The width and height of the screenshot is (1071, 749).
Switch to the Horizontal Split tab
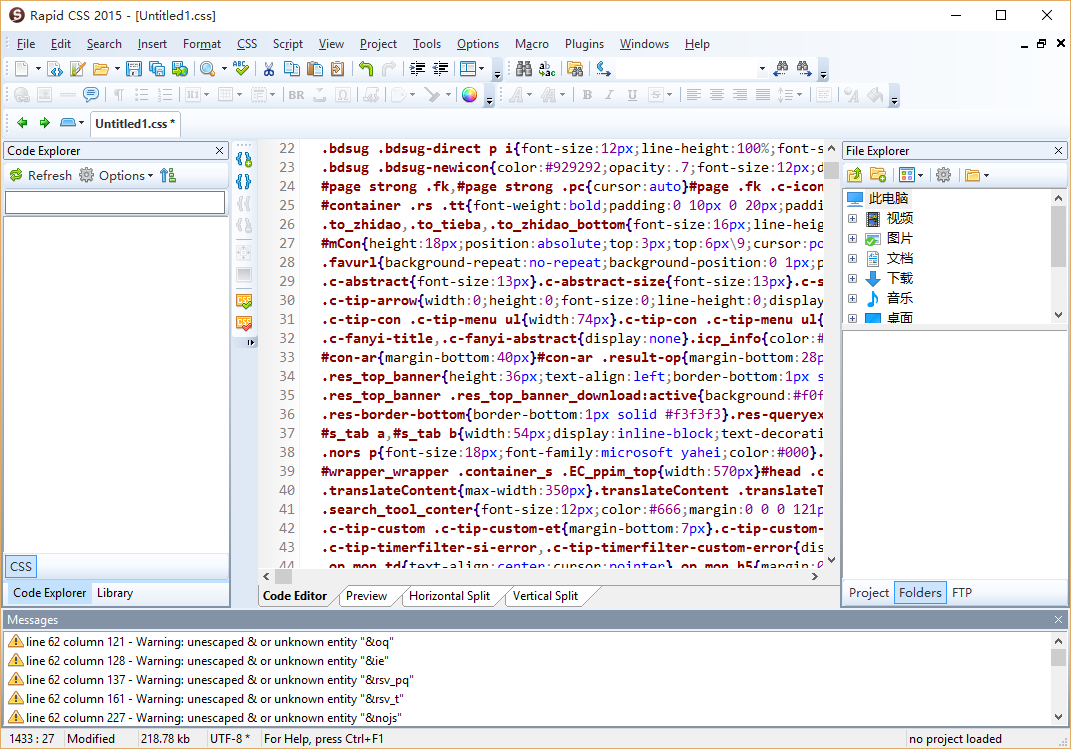click(x=449, y=595)
